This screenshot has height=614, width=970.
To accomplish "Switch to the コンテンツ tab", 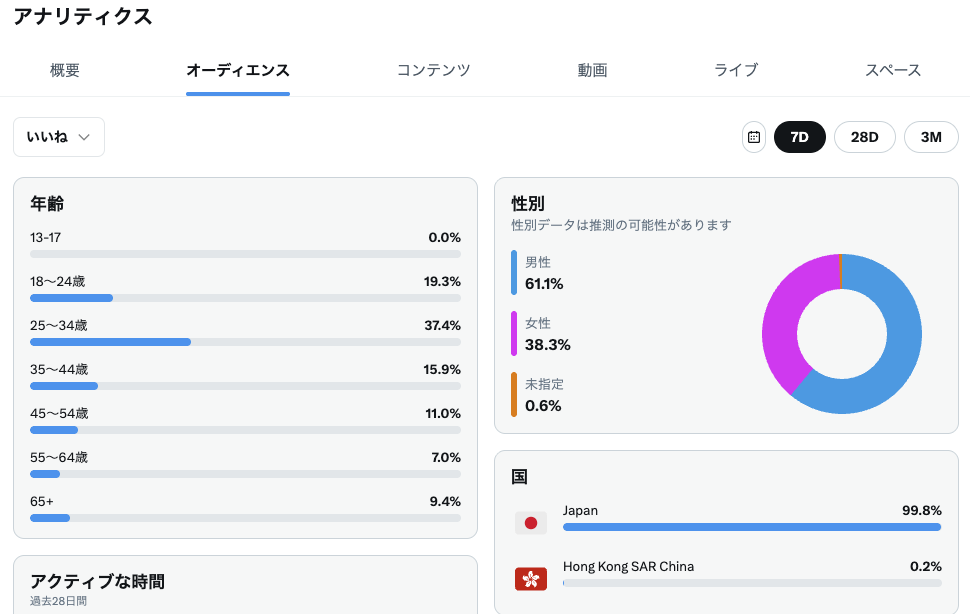I will click(x=433, y=70).
